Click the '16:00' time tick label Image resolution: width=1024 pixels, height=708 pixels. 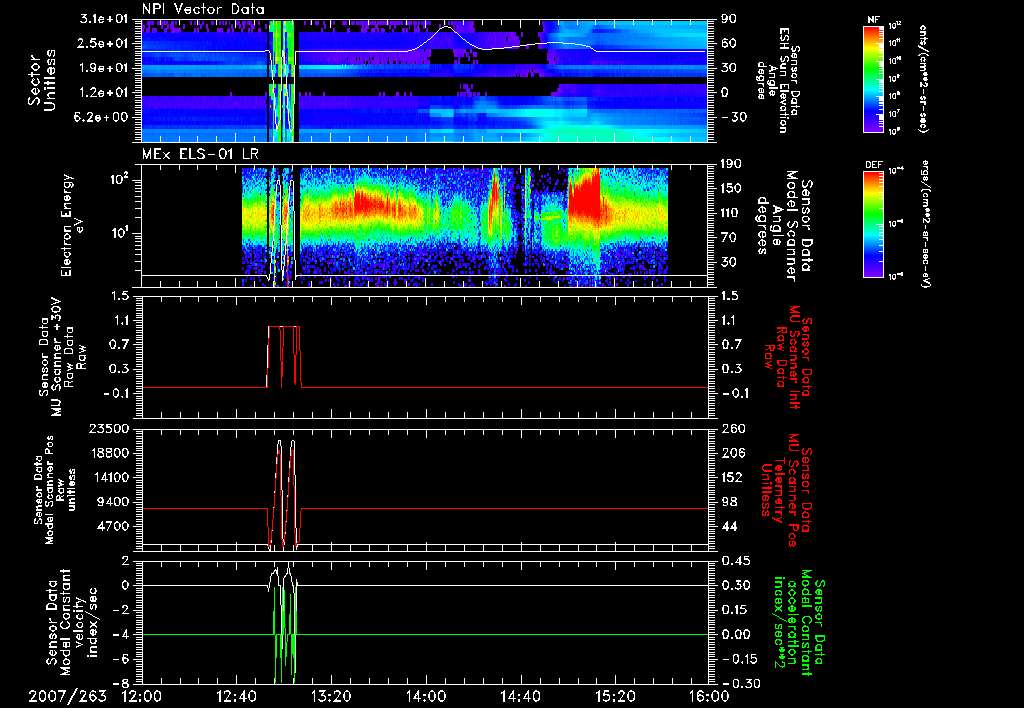click(x=709, y=696)
